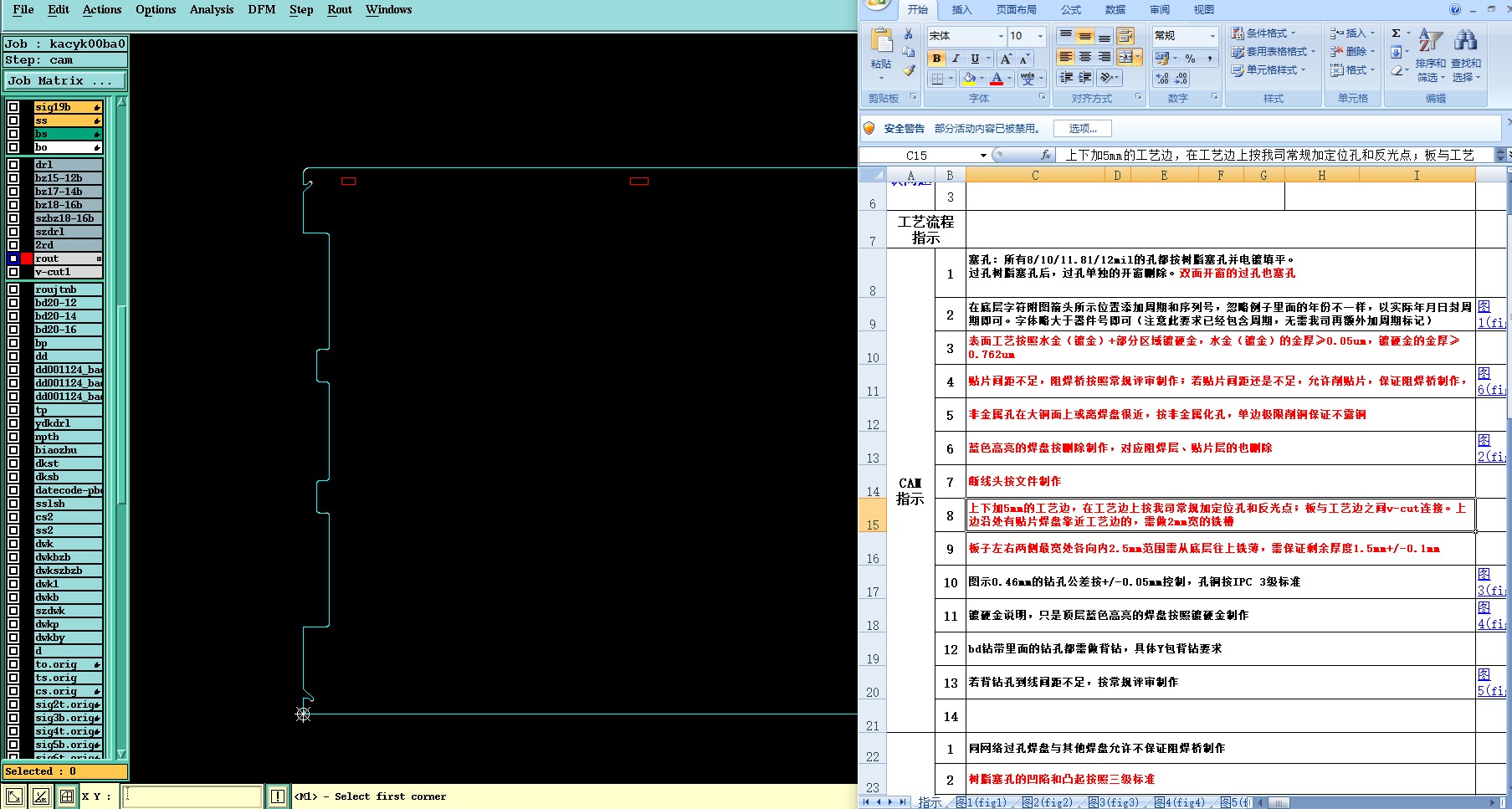
Task: Toggle Wrap Text in alignment group
Action: point(1125,36)
